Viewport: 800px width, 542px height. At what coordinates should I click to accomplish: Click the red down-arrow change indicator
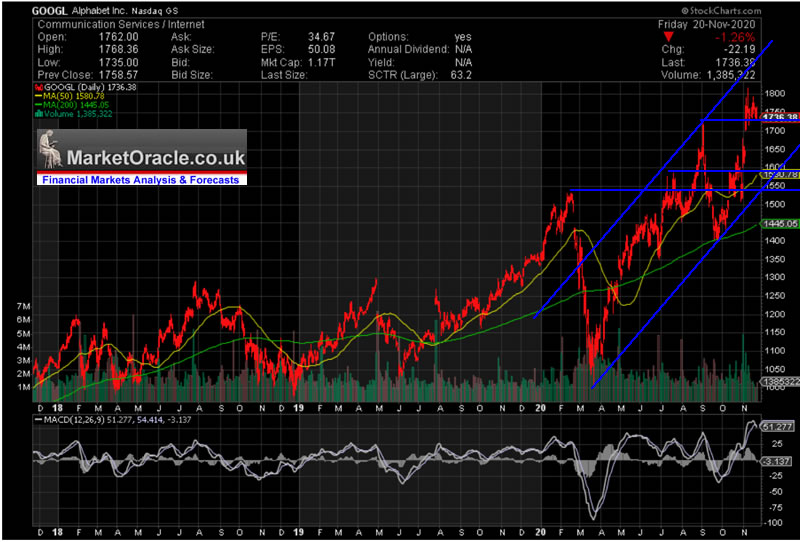668,36
